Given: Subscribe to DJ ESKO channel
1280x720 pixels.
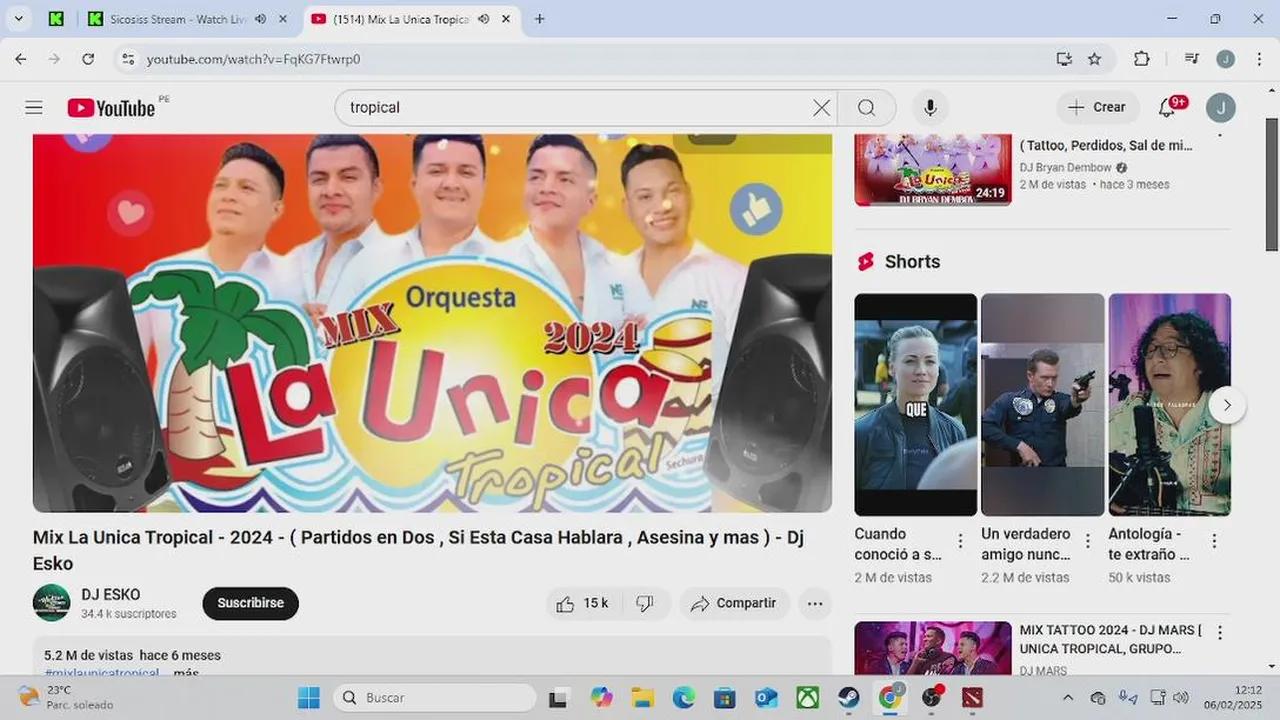Looking at the screenshot, I should click(x=250, y=603).
